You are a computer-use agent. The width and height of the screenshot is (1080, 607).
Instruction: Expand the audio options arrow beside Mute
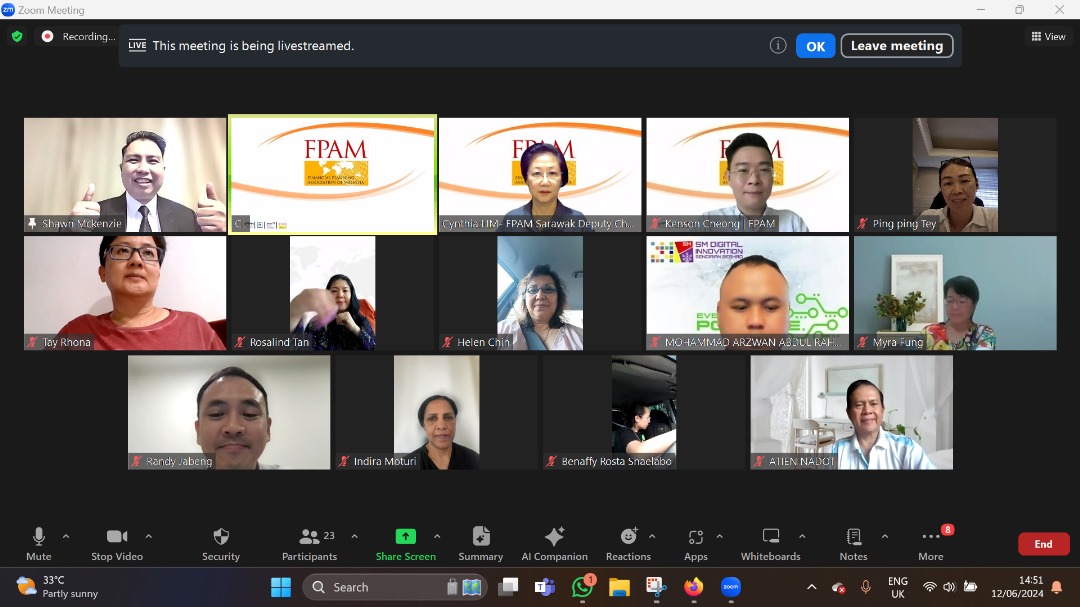[x=66, y=537]
